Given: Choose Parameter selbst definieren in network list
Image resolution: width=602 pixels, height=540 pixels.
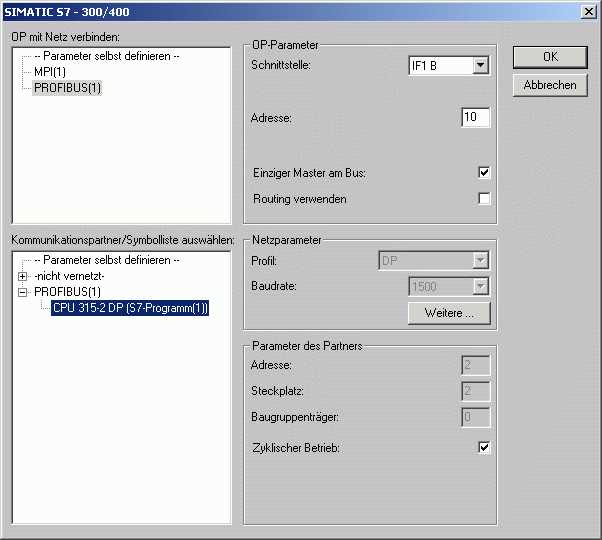Looking at the screenshot, I should pyautogui.click(x=107, y=56).
